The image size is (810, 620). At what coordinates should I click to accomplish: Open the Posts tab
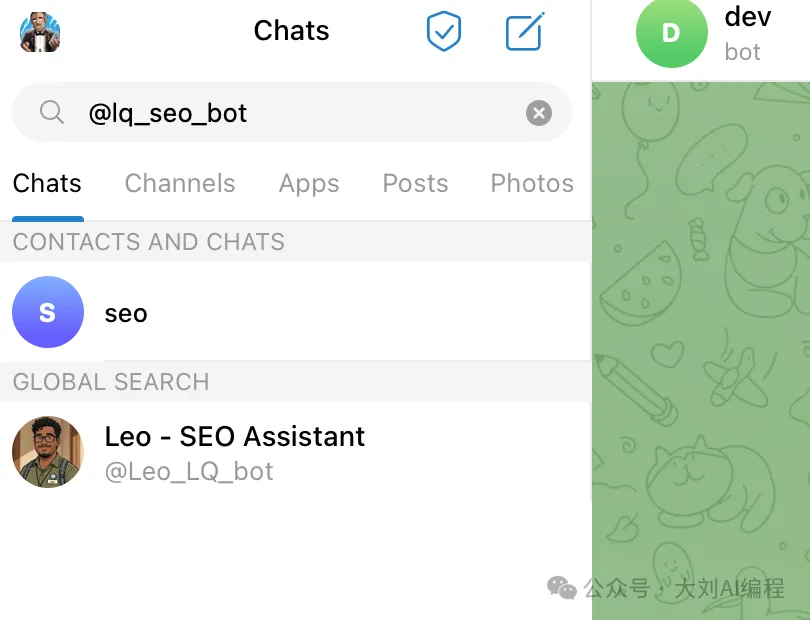415,184
